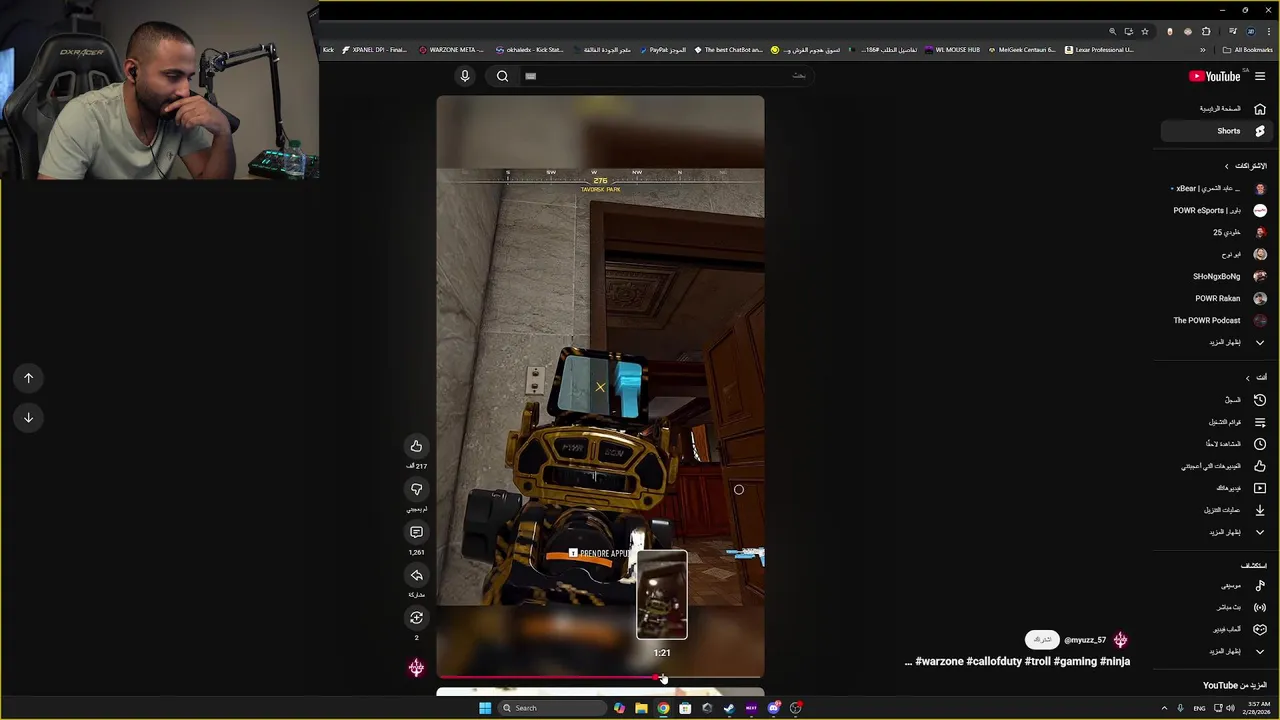Open the WARZONE META bookmark

pos(451,50)
